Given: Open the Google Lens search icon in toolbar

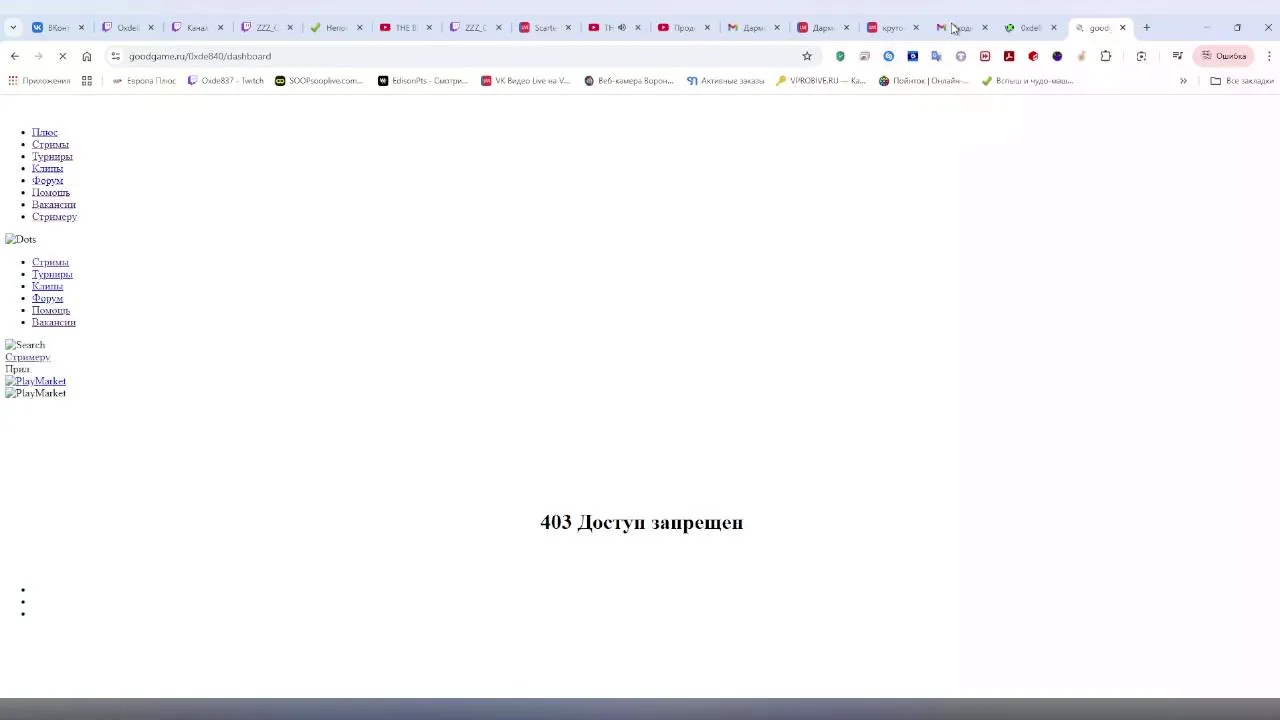Looking at the screenshot, I should click(1141, 56).
